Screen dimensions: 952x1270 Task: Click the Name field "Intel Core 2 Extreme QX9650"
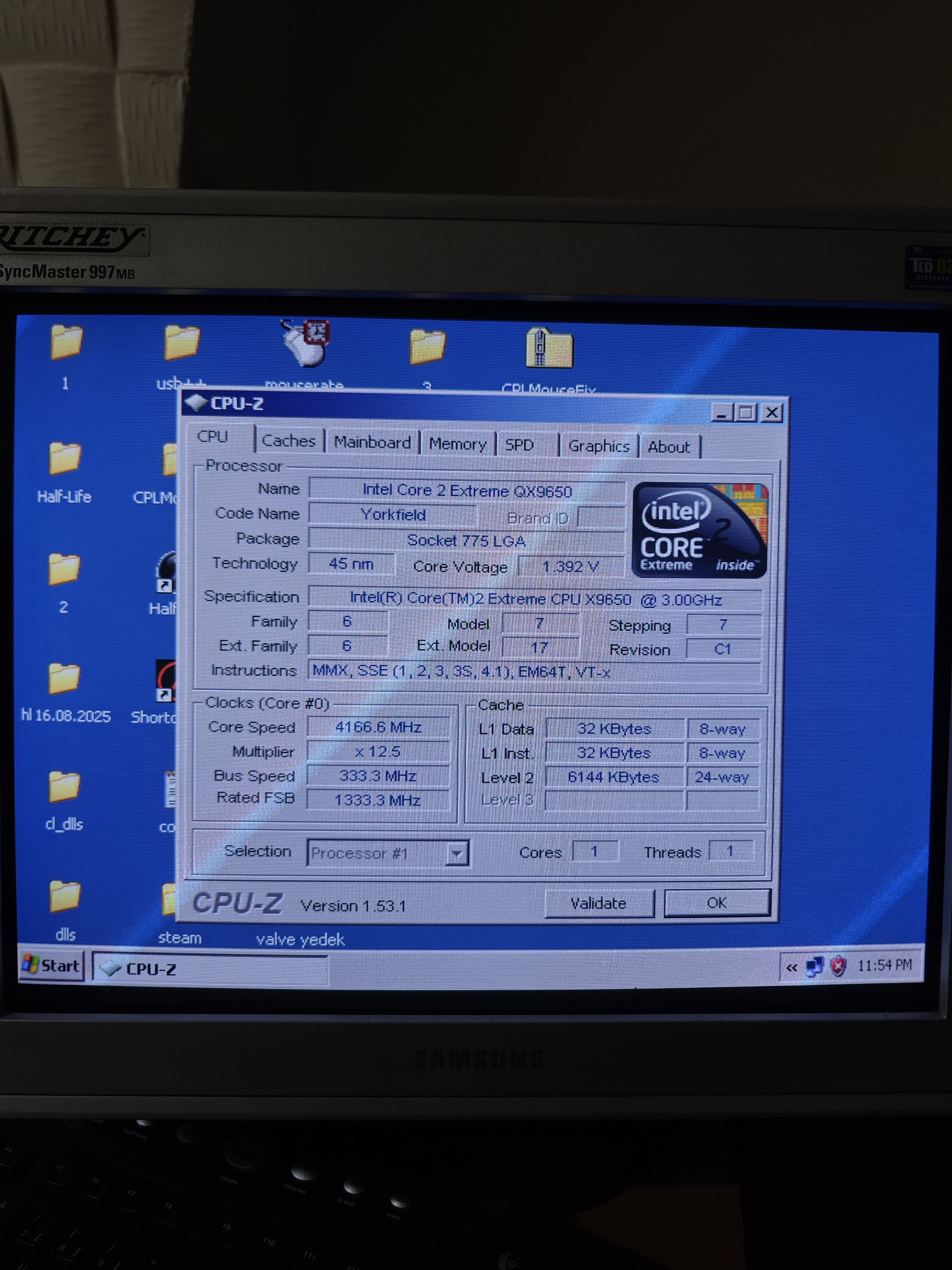tap(467, 491)
